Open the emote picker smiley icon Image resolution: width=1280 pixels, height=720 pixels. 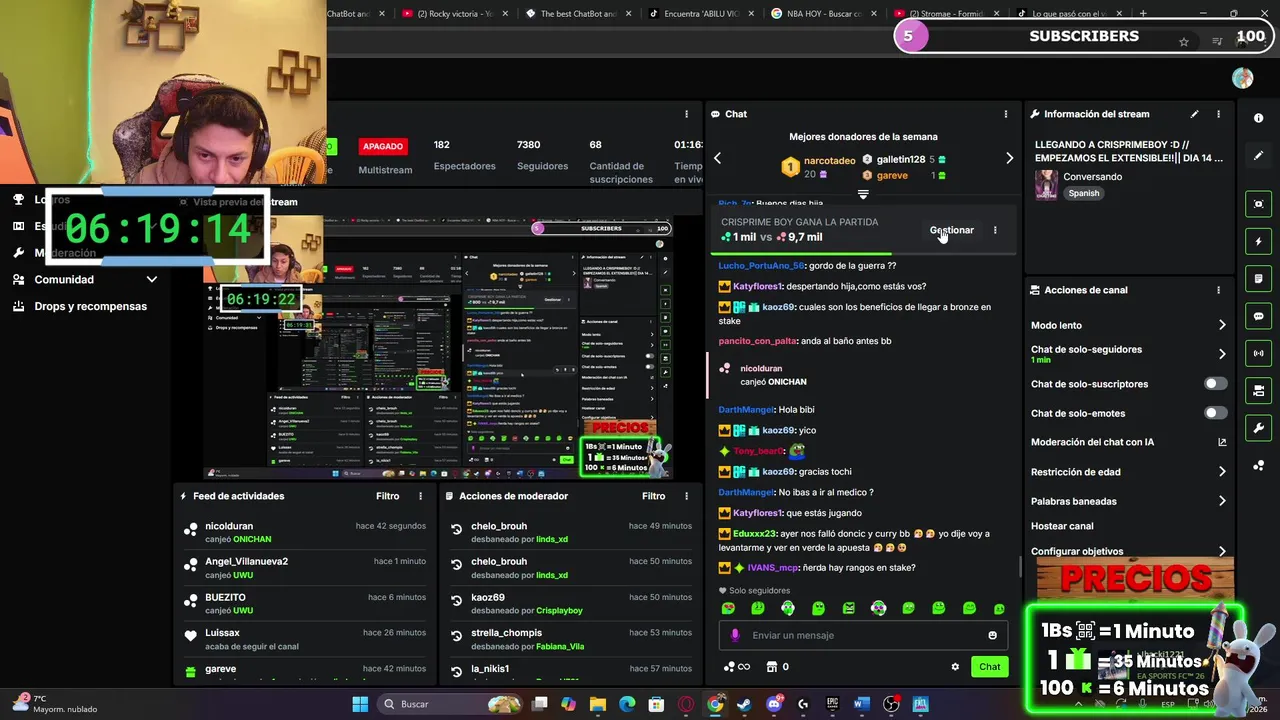[992, 635]
